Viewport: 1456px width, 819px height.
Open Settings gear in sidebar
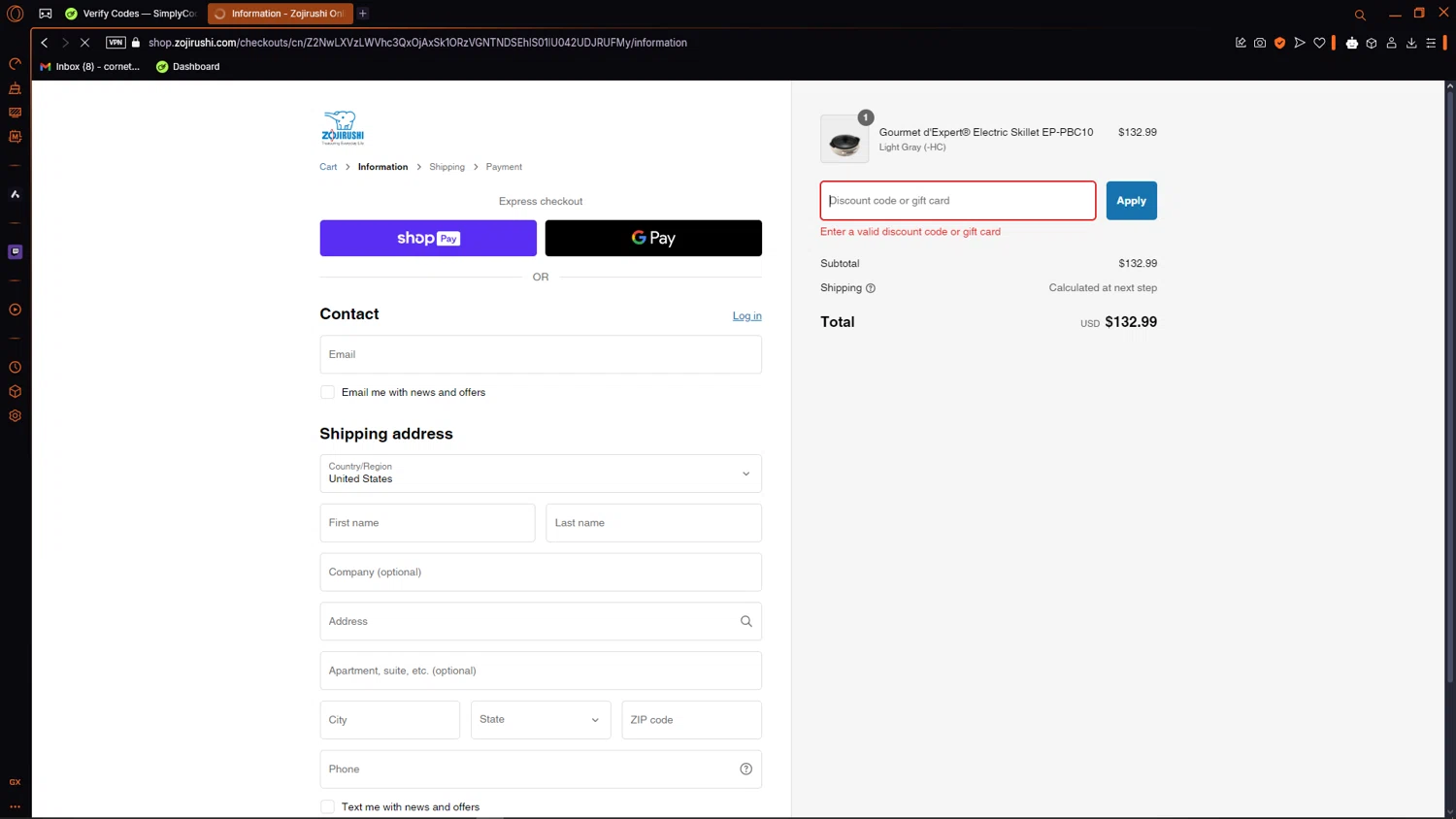click(15, 415)
